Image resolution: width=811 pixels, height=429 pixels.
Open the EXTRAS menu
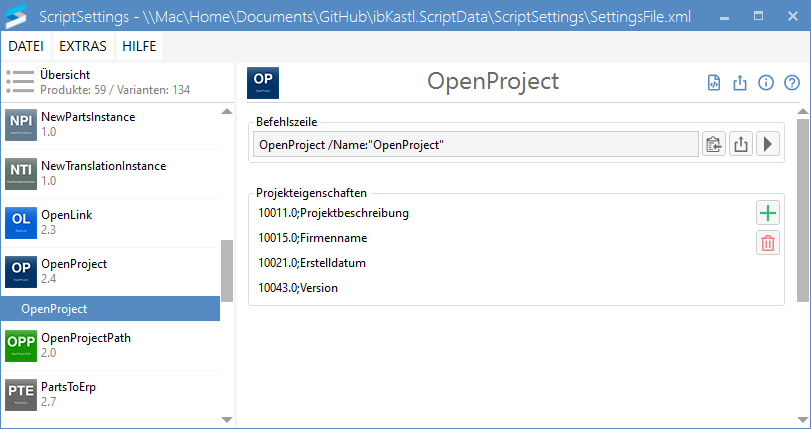(x=83, y=47)
